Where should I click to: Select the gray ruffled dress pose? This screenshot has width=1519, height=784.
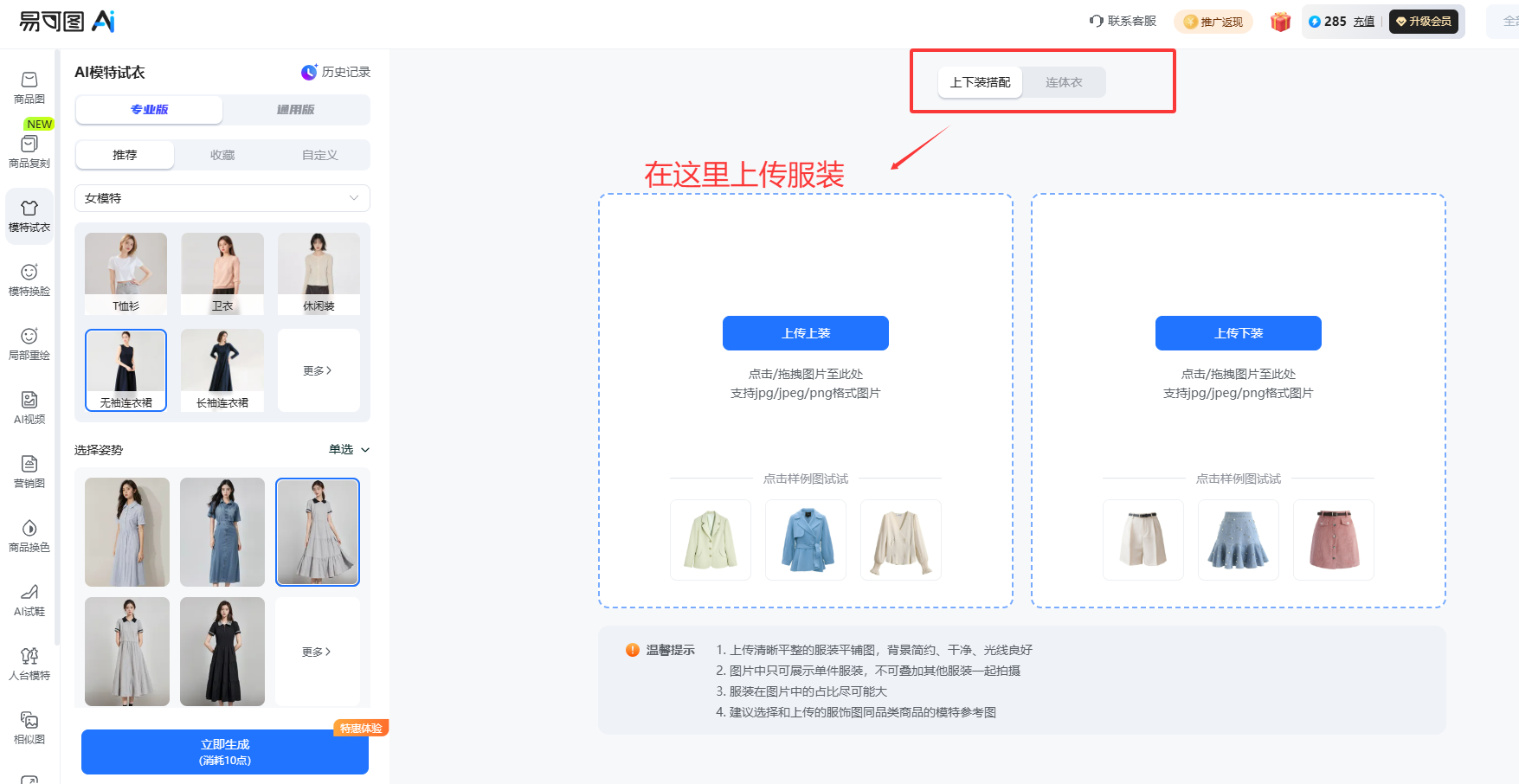click(318, 532)
